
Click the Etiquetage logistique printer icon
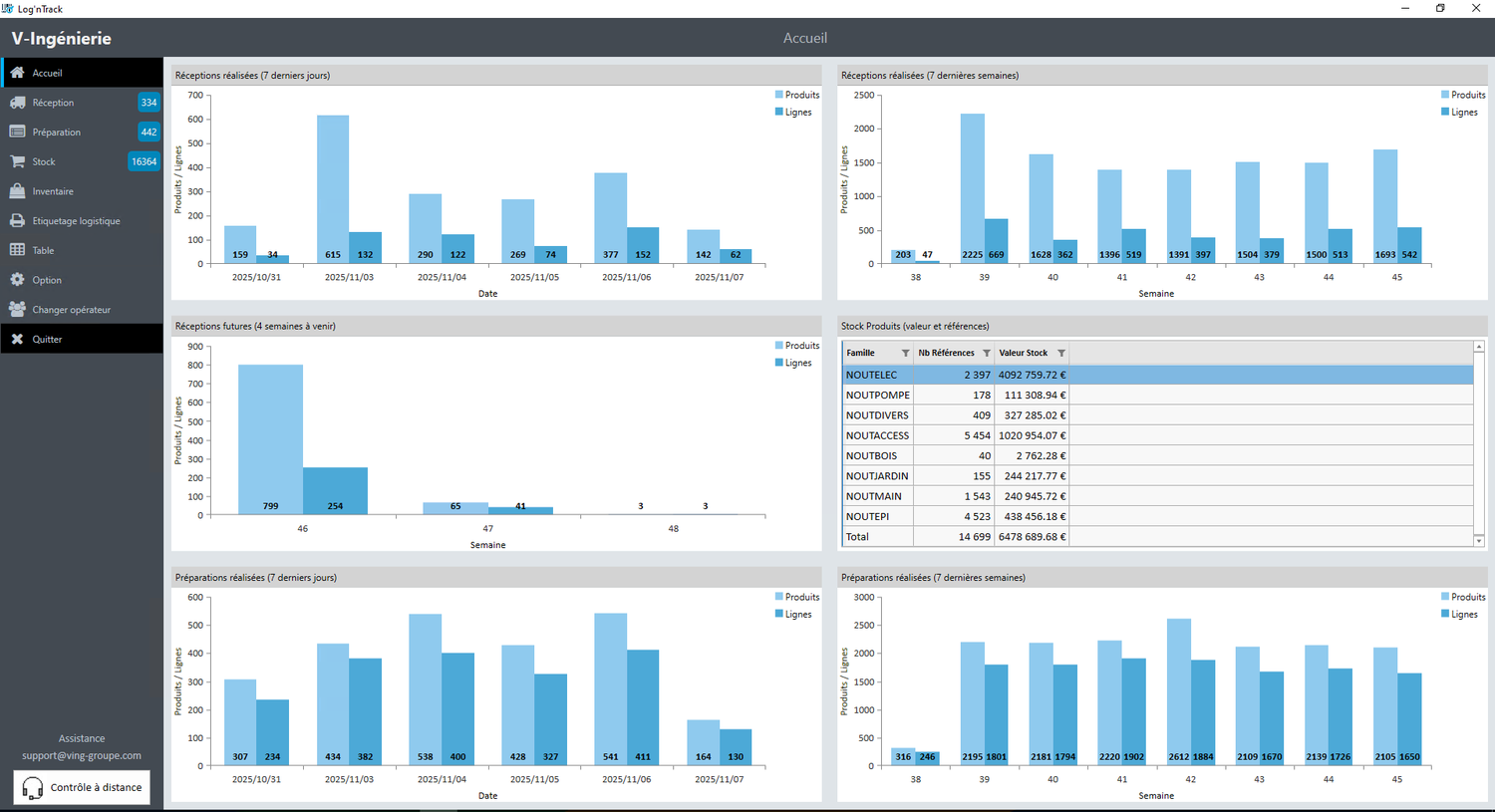pyautogui.click(x=17, y=221)
